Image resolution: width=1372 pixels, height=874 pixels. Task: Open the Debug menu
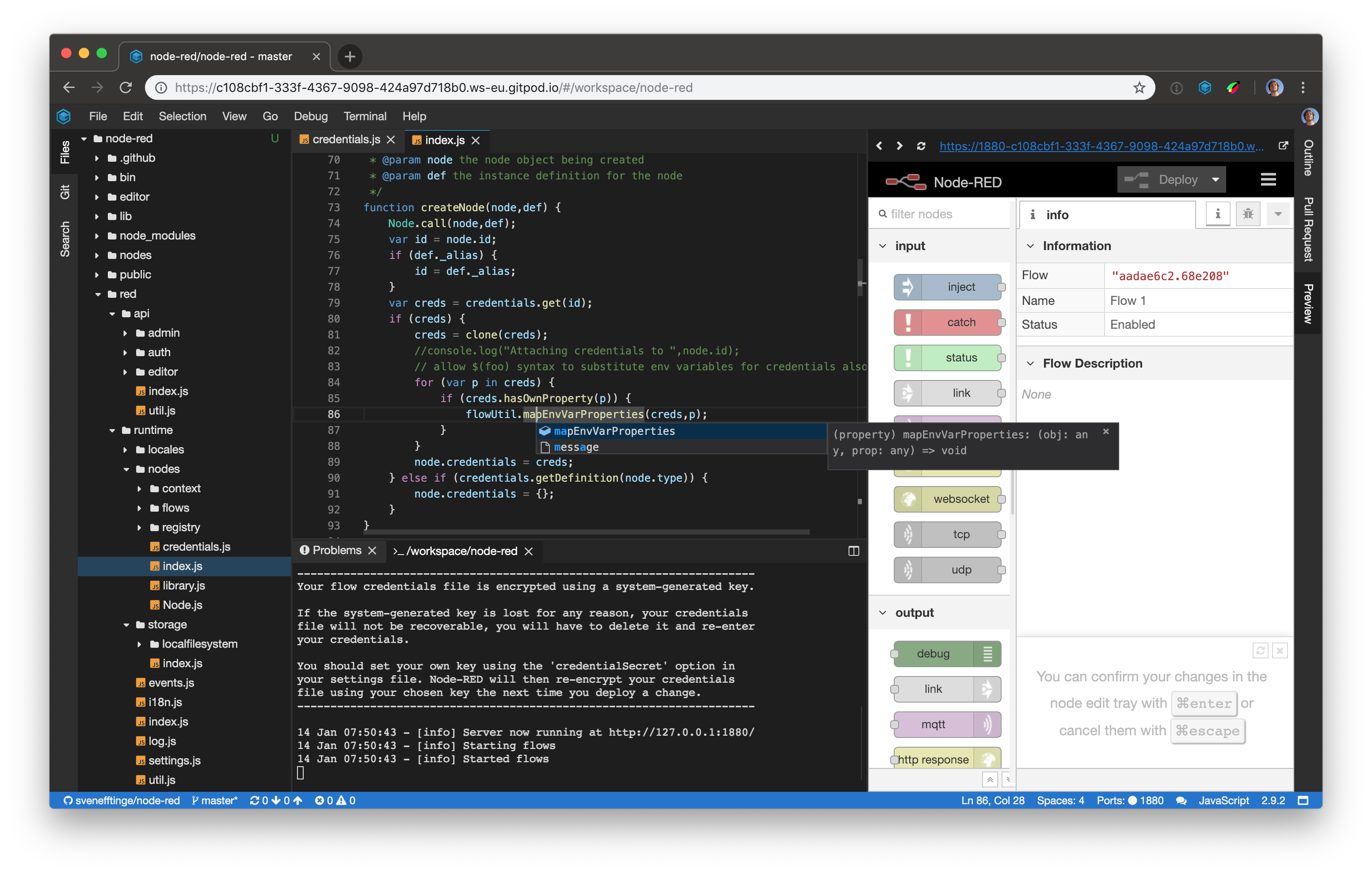[311, 116]
